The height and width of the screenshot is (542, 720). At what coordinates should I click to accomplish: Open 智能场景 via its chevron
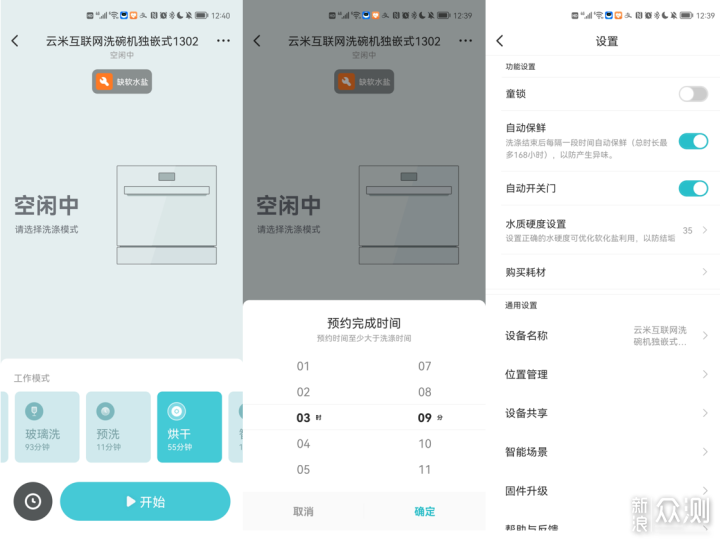coord(705,452)
